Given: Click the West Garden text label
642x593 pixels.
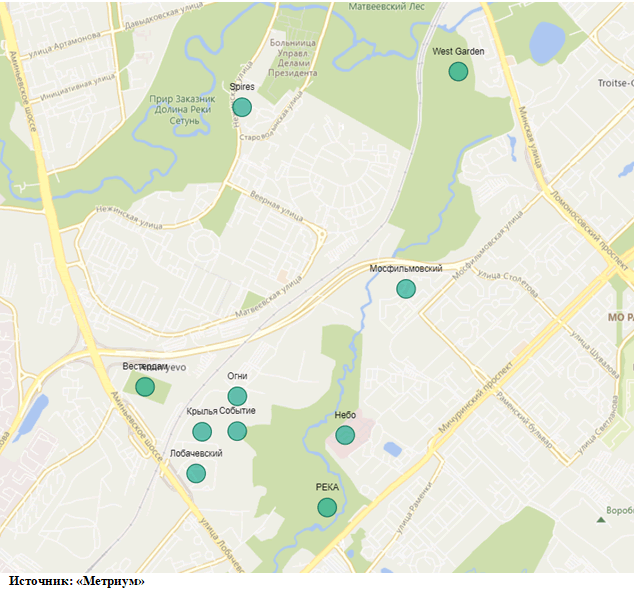Looking at the screenshot, I should pos(458,52).
